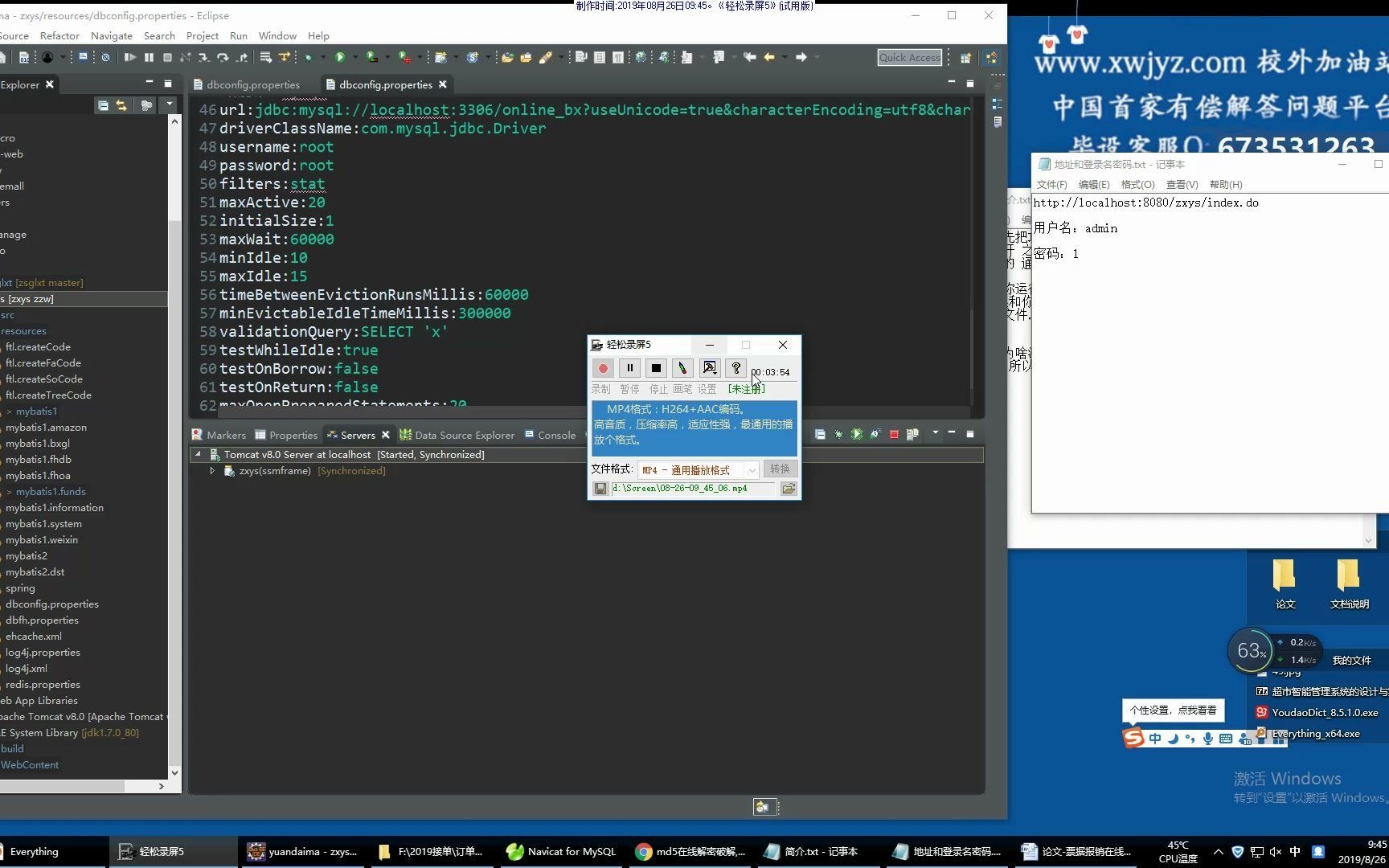Open the Refactor menu
This screenshot has height=868, width=1389.
coord(59,35)
